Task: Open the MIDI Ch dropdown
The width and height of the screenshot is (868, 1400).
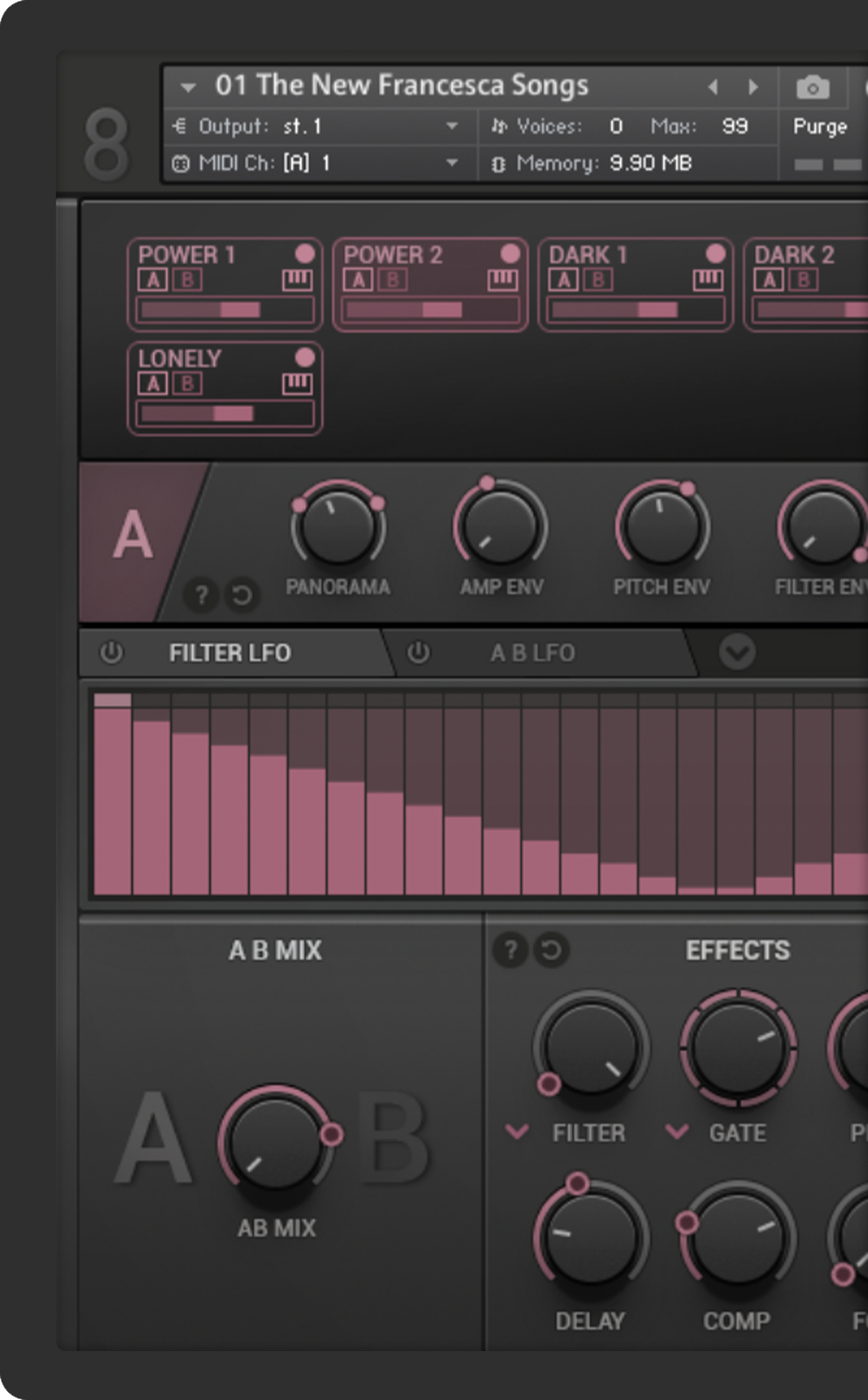Action: [452, 163]
